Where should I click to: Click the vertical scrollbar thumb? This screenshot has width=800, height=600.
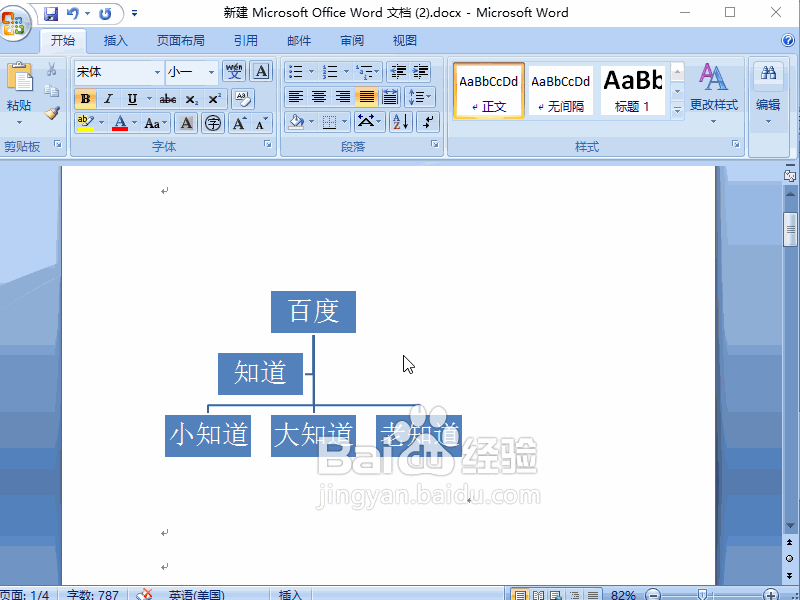coord(790,229)
